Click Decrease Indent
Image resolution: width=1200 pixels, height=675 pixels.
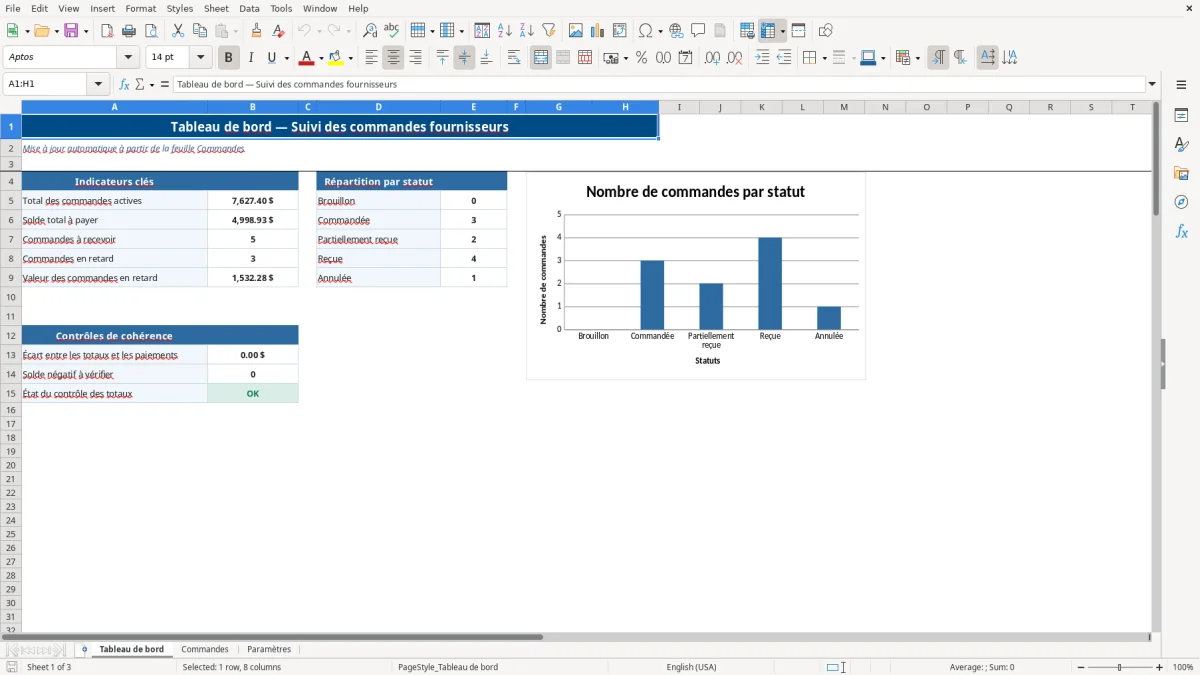coord(784,58)
